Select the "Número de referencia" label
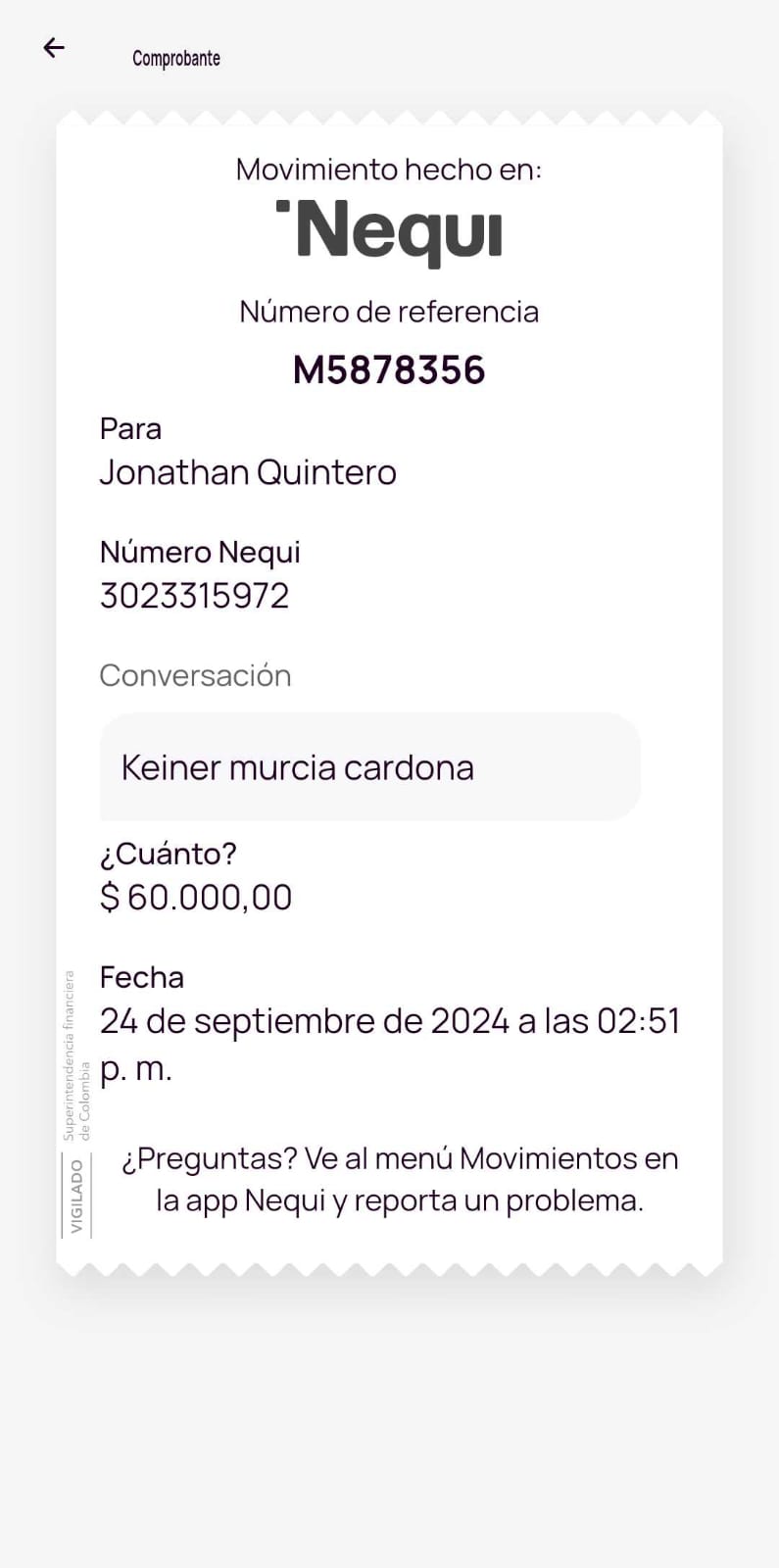Screen dimensions: 779x1568 [x=389, y=312]
